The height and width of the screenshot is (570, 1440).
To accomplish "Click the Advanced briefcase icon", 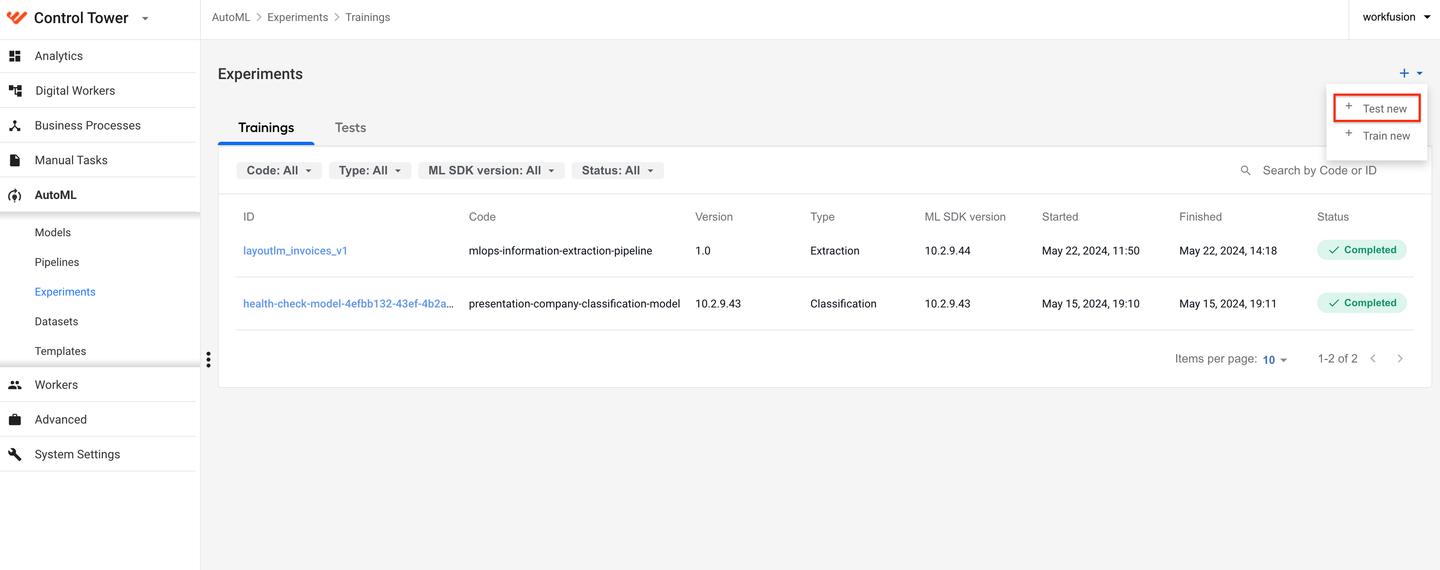I will (x=15, y=420).
